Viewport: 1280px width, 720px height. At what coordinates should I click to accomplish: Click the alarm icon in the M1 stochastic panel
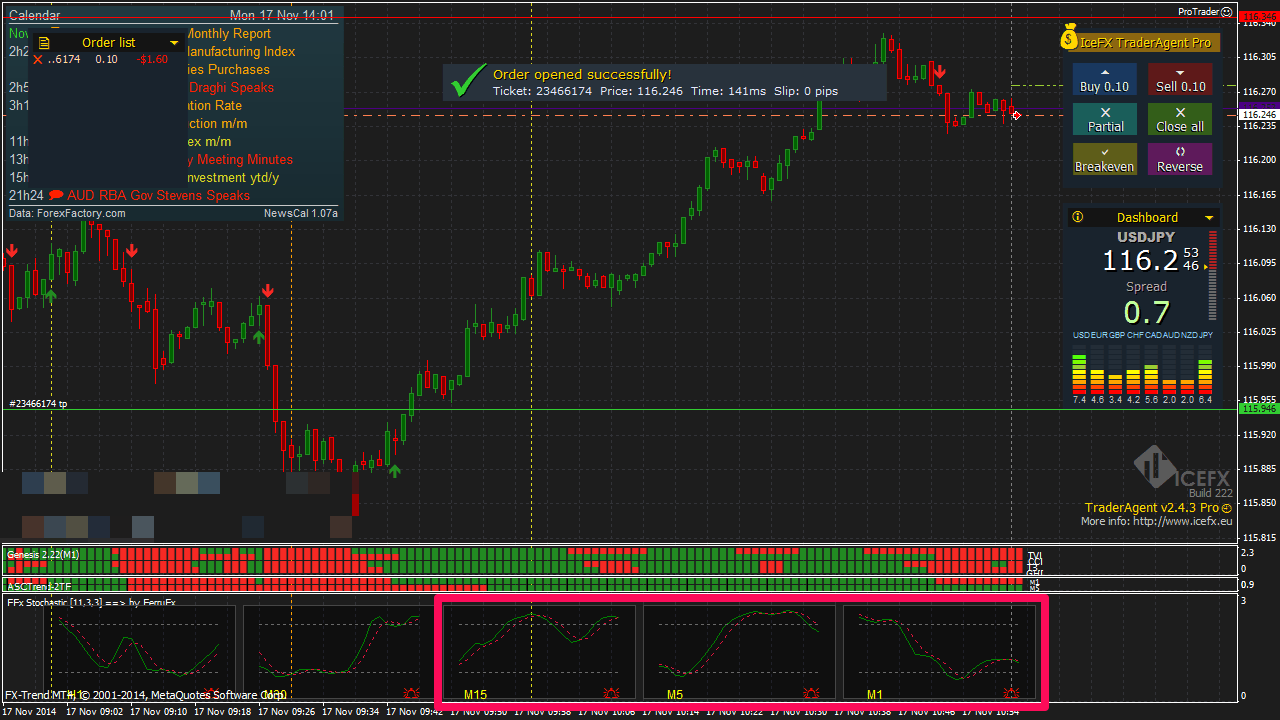tap(1012, 692)
